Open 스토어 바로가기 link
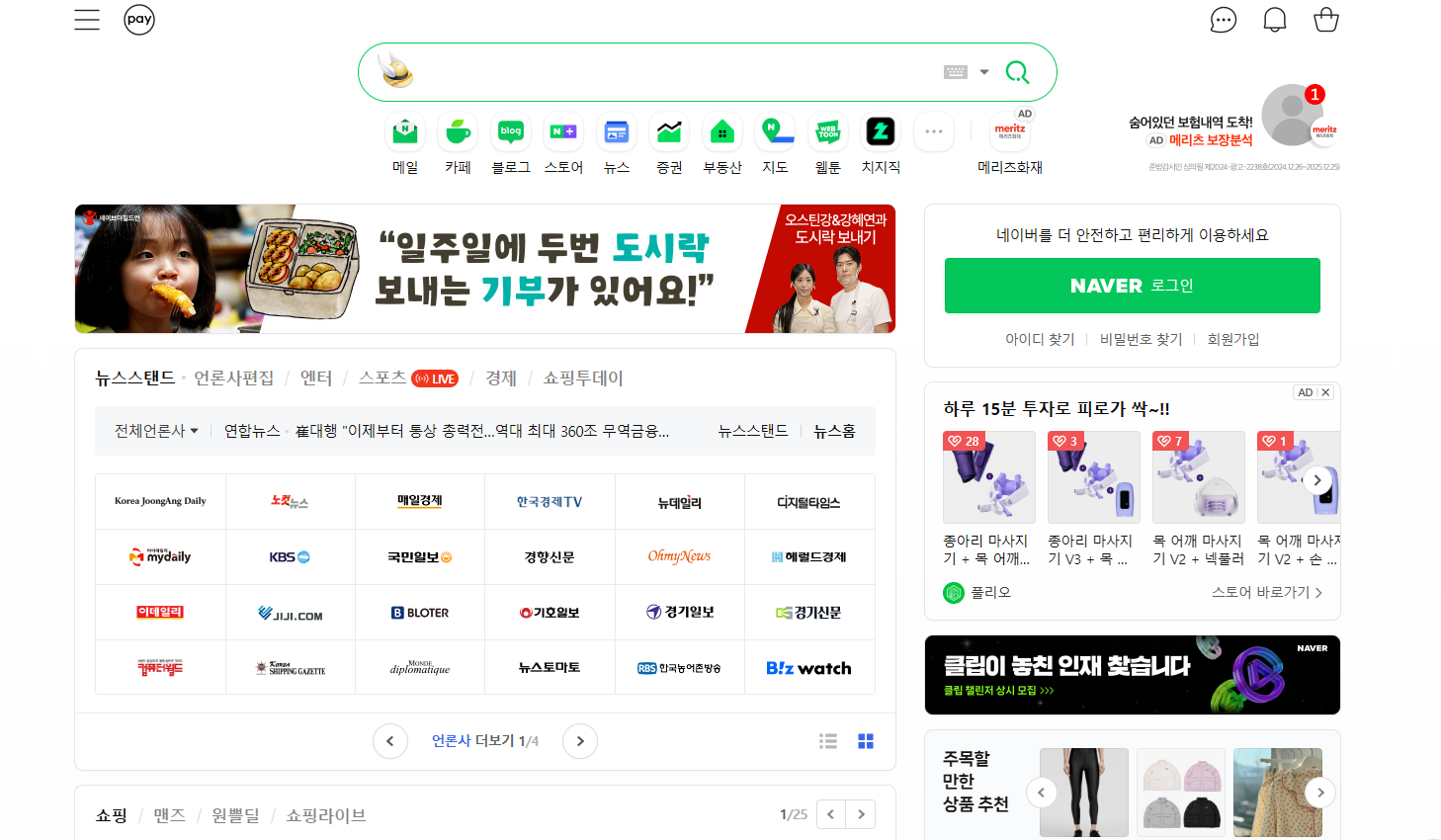 [x=1267, y=592]
